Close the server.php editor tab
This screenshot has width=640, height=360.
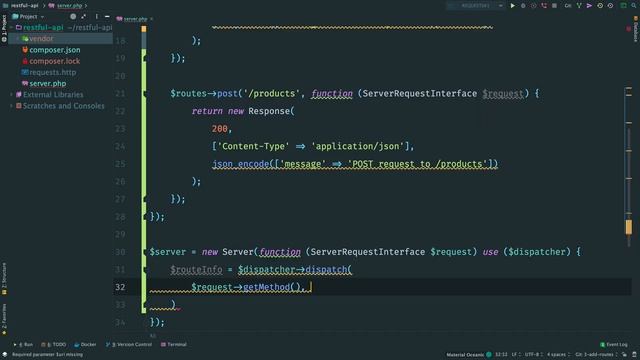pos(151,19)
